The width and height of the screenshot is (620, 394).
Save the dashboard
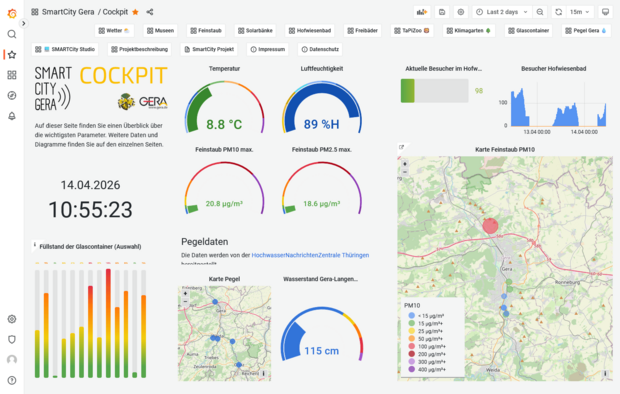[442, 12]
